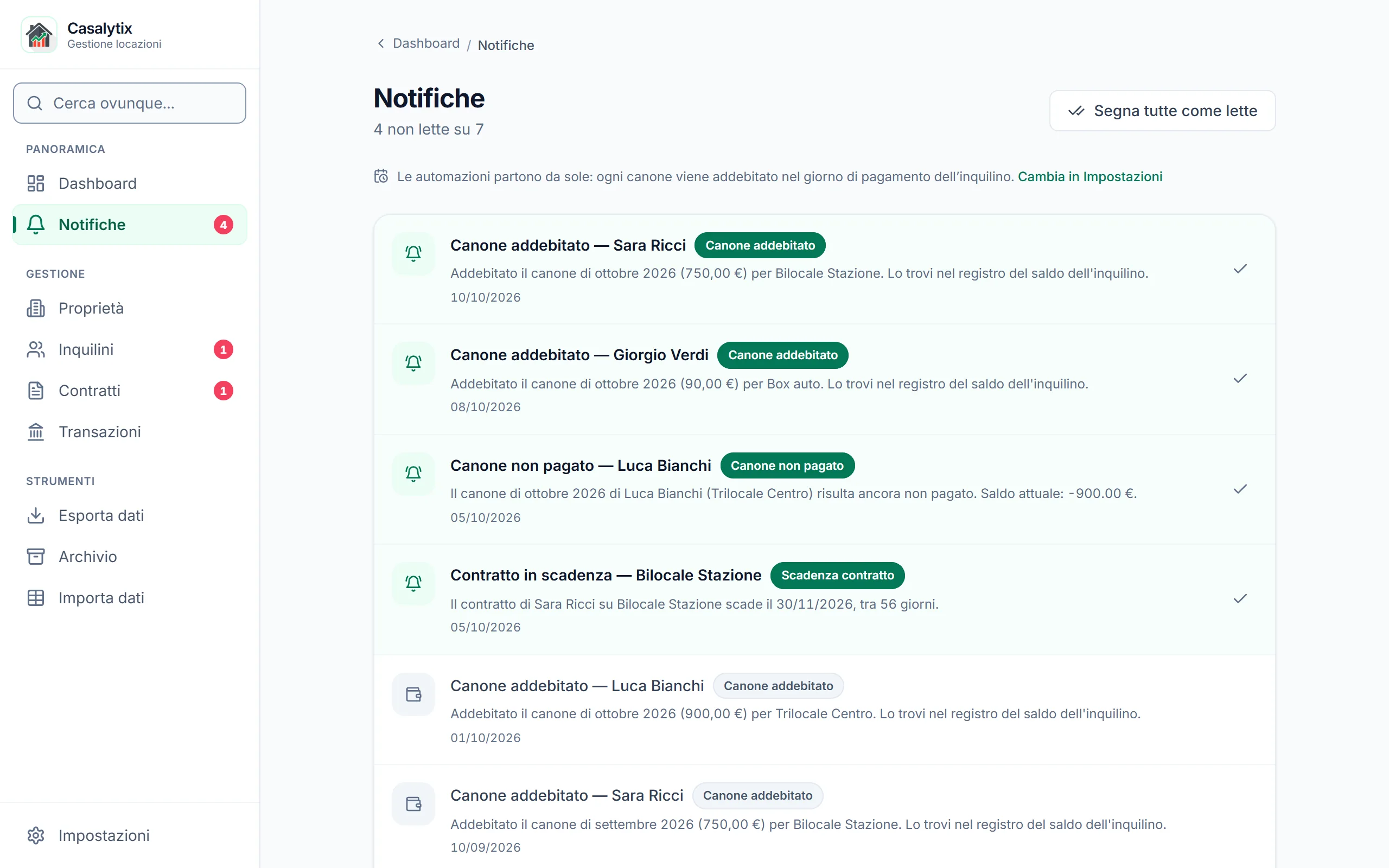Click Canone addebitato tag beside Giorgio Verdi
Screen dimensions: 1389x868
tap(783, 355)
